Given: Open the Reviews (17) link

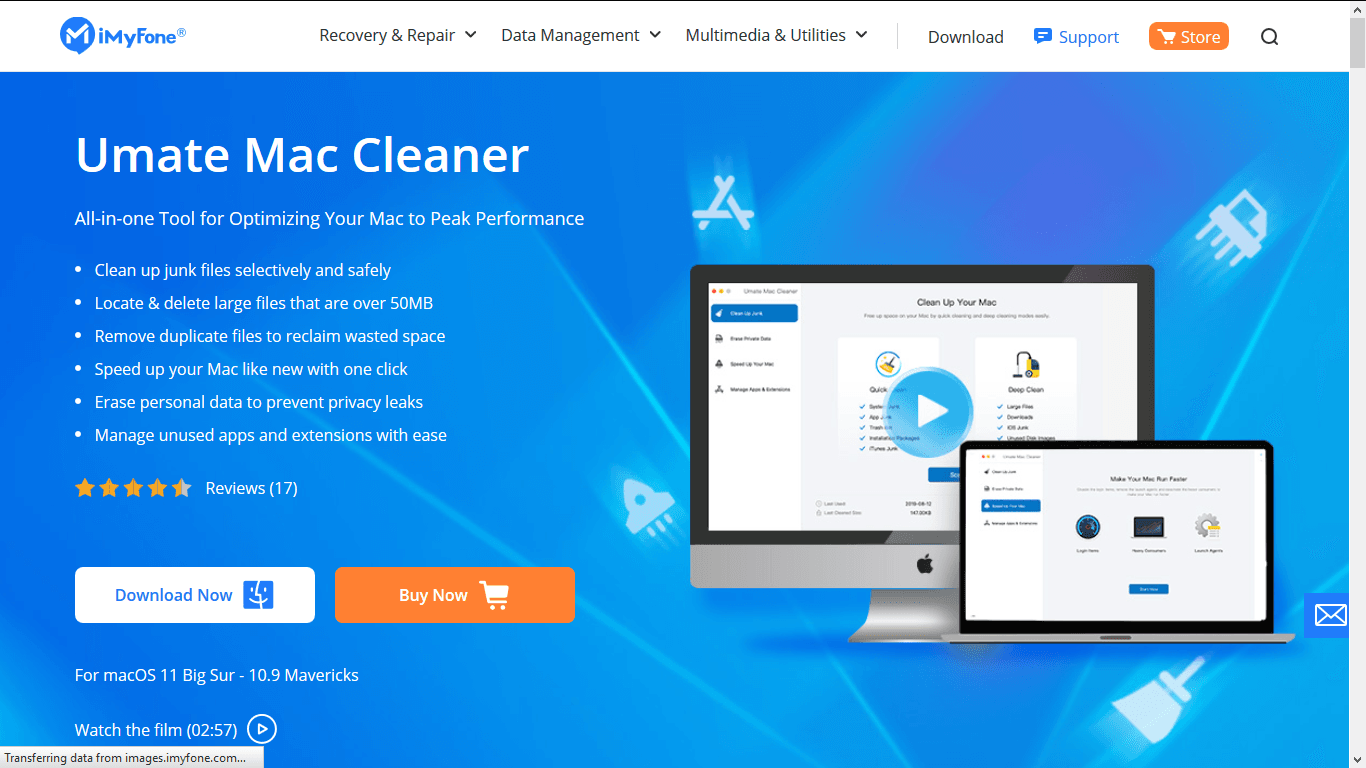Looking at the screenshot, I should [251, 488].
